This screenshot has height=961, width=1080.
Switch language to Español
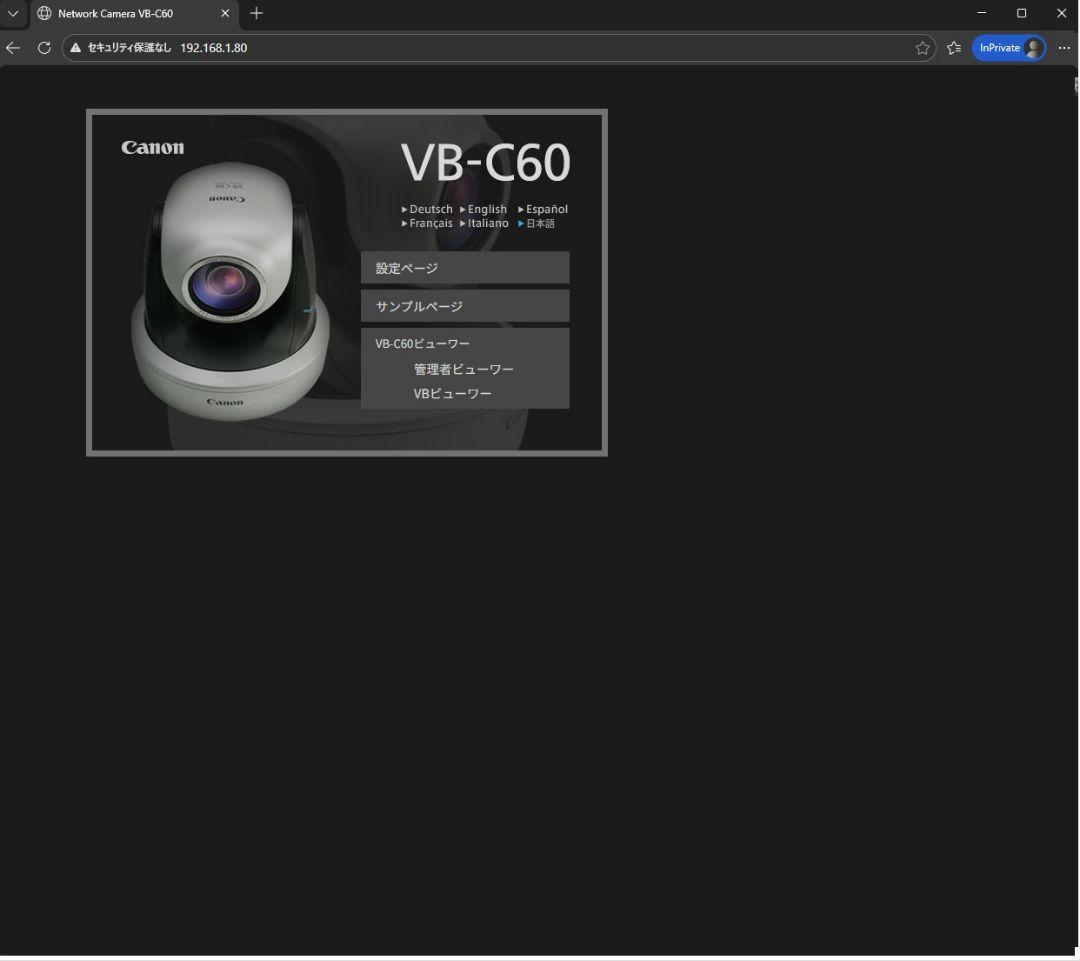545,209
